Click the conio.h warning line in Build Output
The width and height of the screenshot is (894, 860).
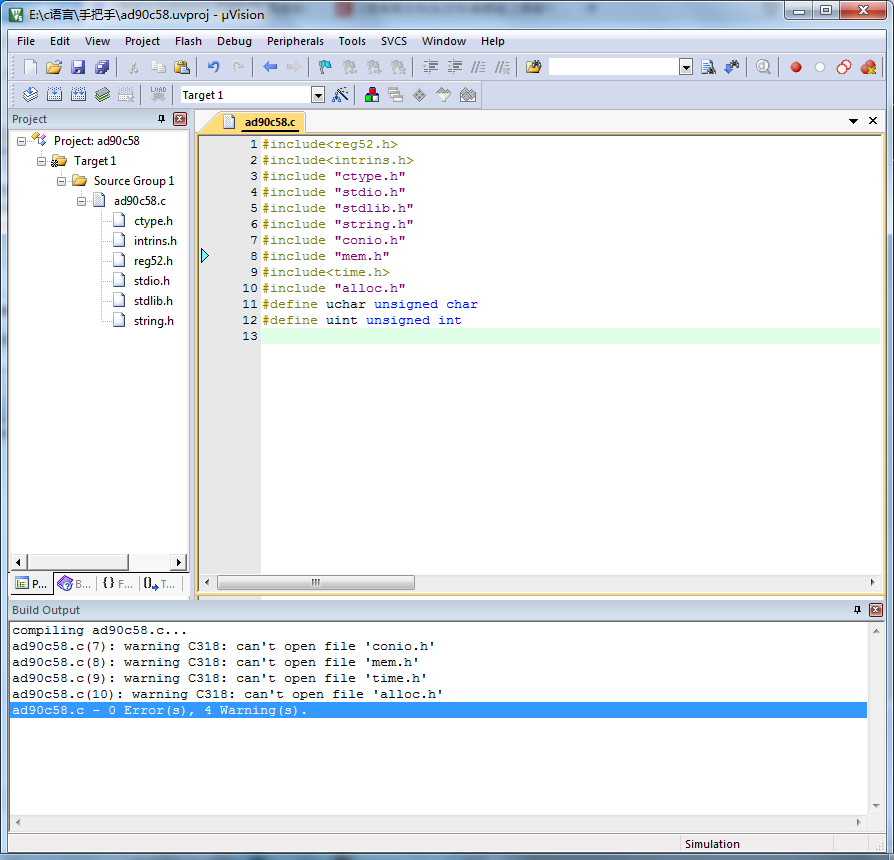click(224, 646)
